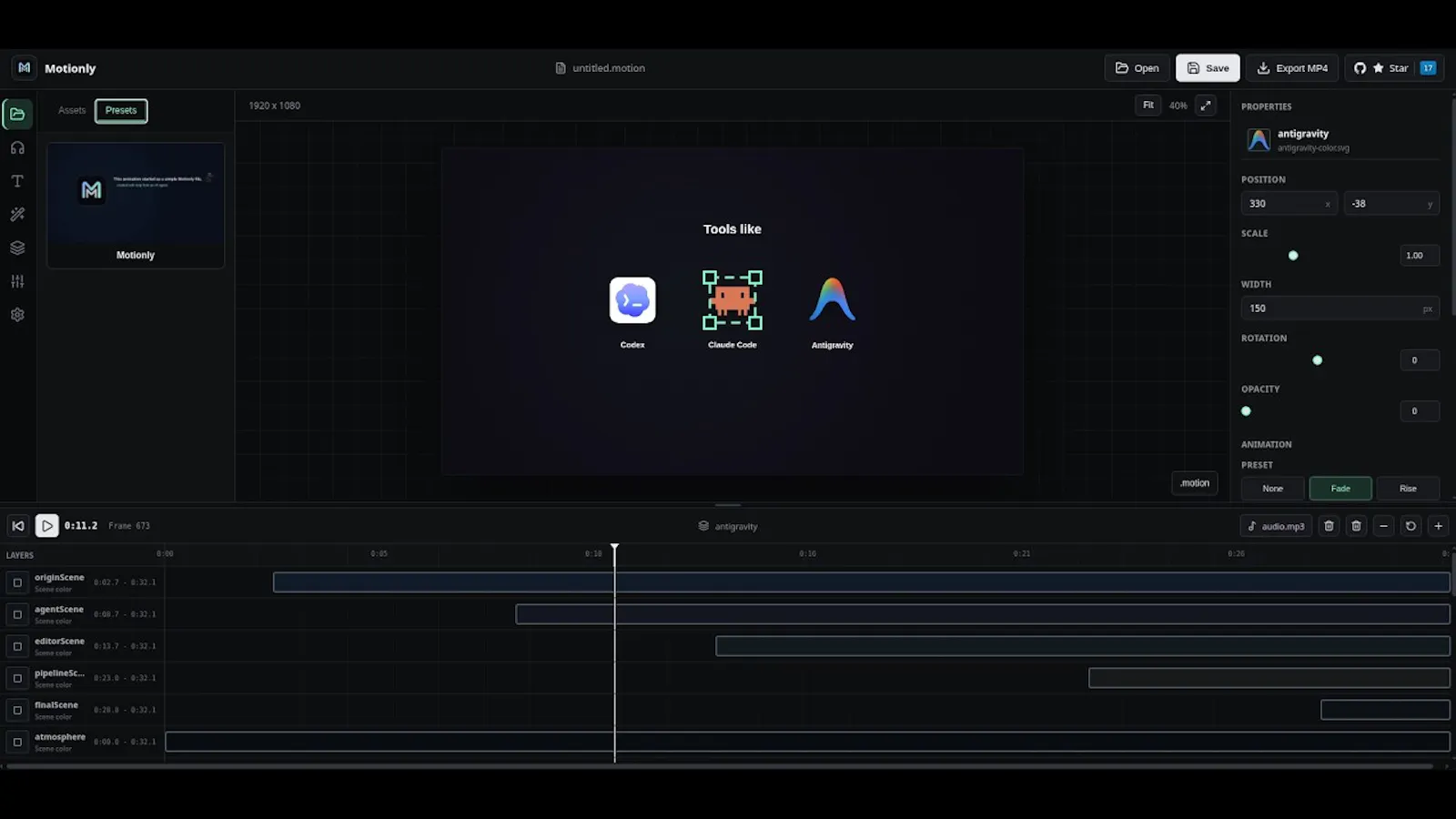Click the 17 star count badge
The height and width of the screenshot is (819, 1456).
click(1428, 68)
